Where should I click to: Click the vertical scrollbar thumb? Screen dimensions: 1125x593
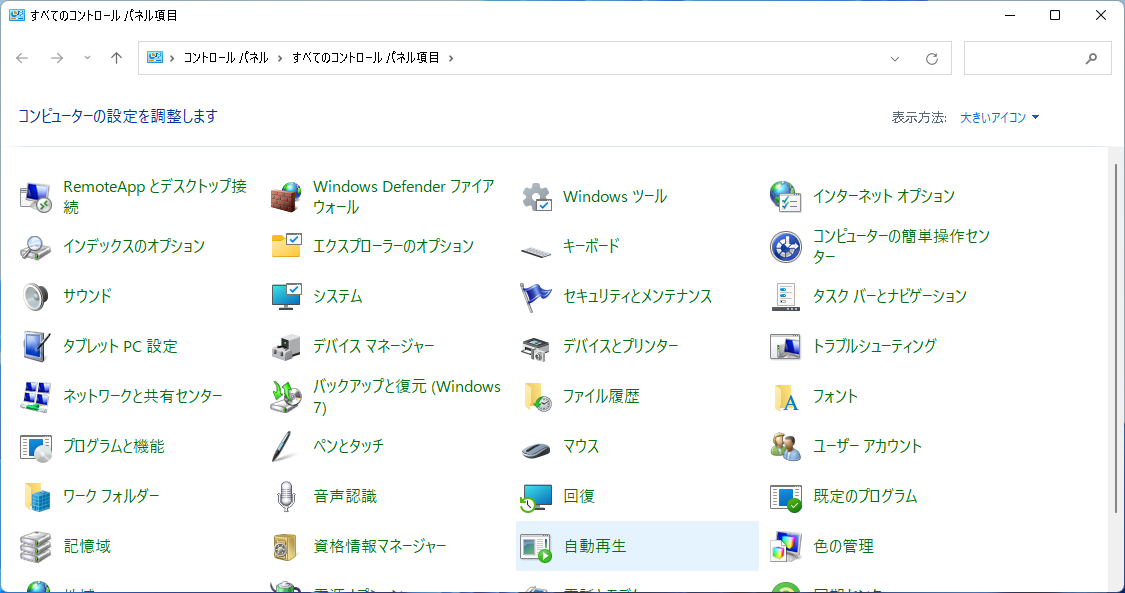point(1117,338)
